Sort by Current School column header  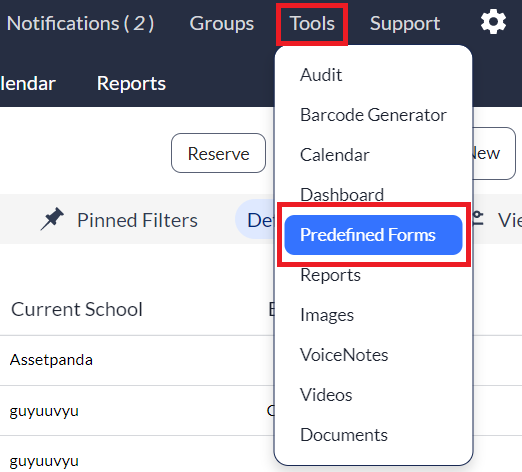click(x=77, y=309)
